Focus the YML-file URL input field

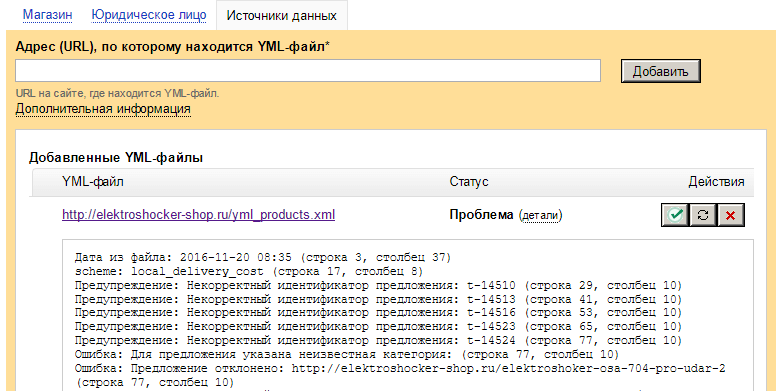[x=308, y=71]
